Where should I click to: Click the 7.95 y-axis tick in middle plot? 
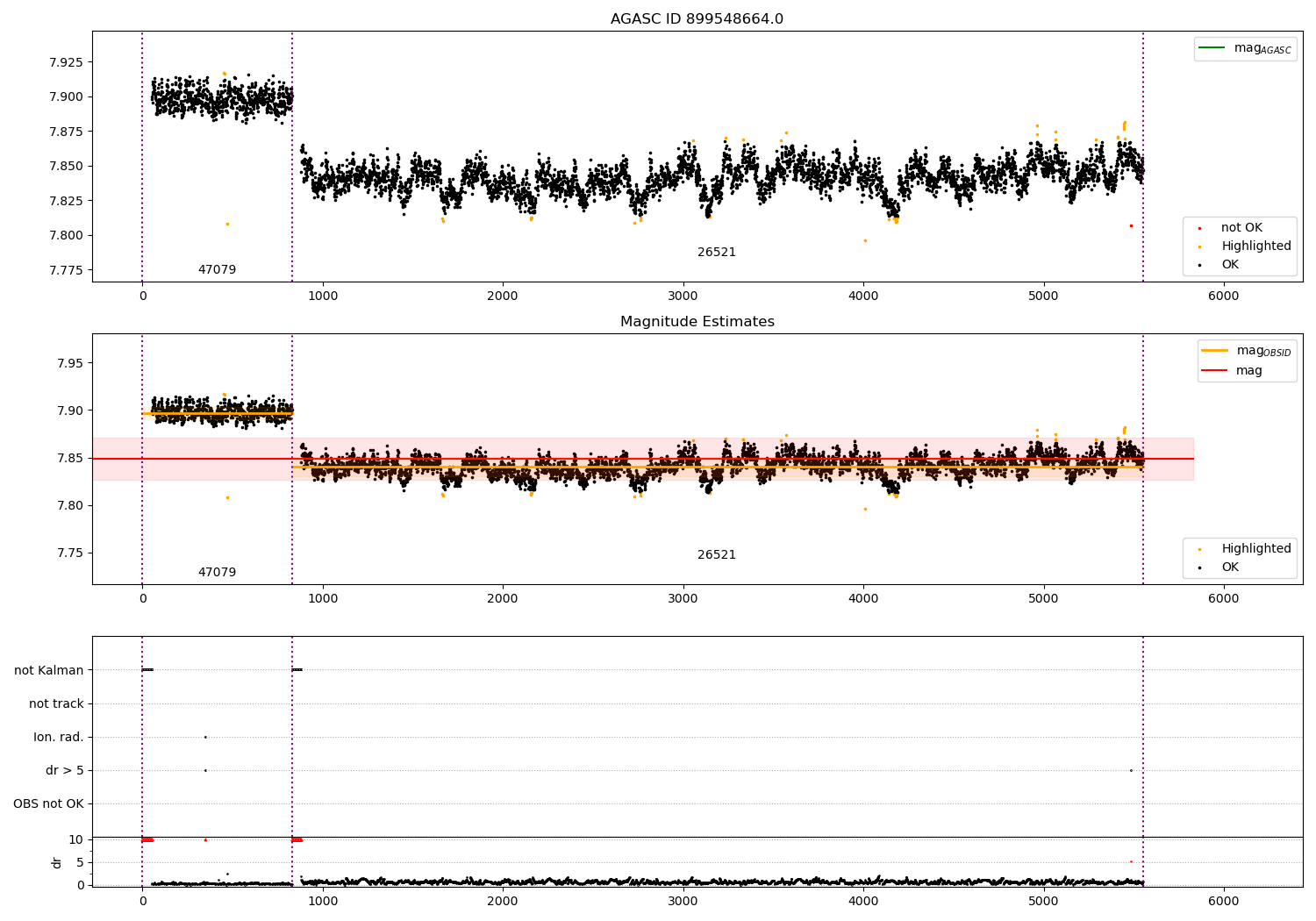69,364
